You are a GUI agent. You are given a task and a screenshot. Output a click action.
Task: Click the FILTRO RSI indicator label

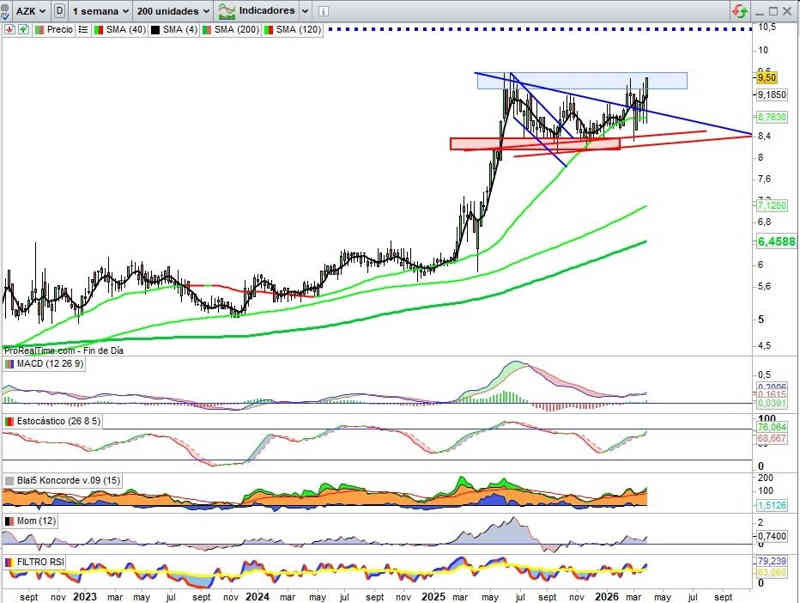[x=41, y=563]
